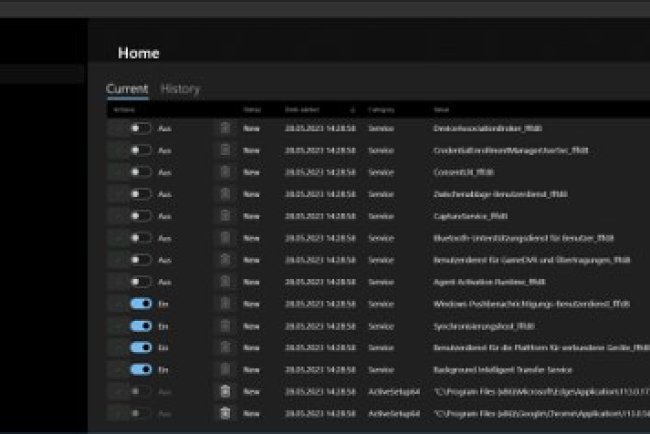The height and width of the screenshot is (434, 650).
Task: Remove the ConsentUX service entry via trash
Action: 225,172
